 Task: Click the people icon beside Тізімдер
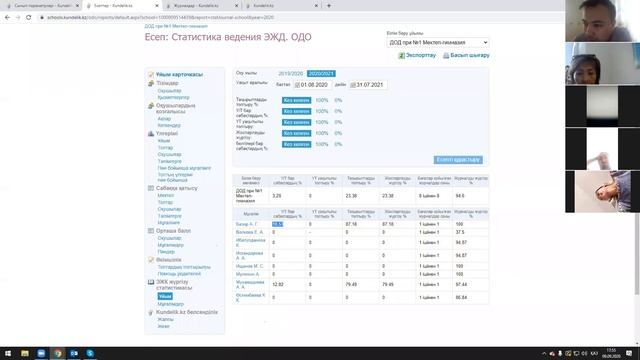click(151, 83)
